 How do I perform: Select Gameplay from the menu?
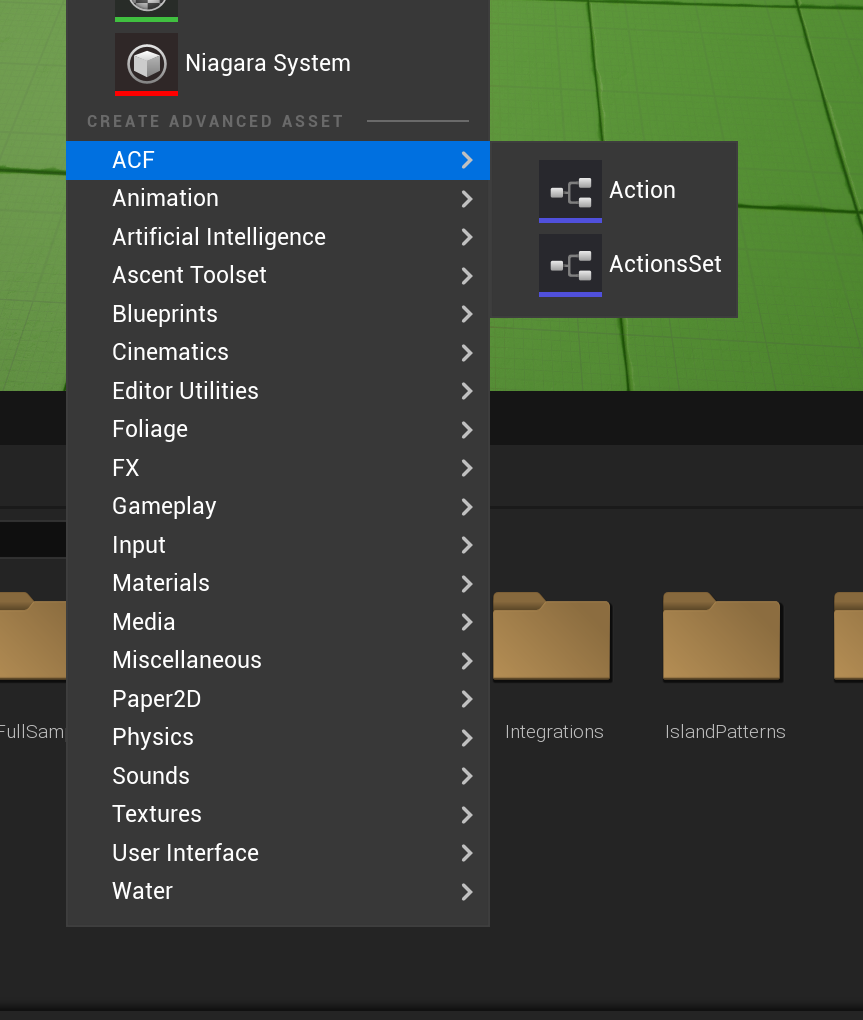(x=164, y=506)
